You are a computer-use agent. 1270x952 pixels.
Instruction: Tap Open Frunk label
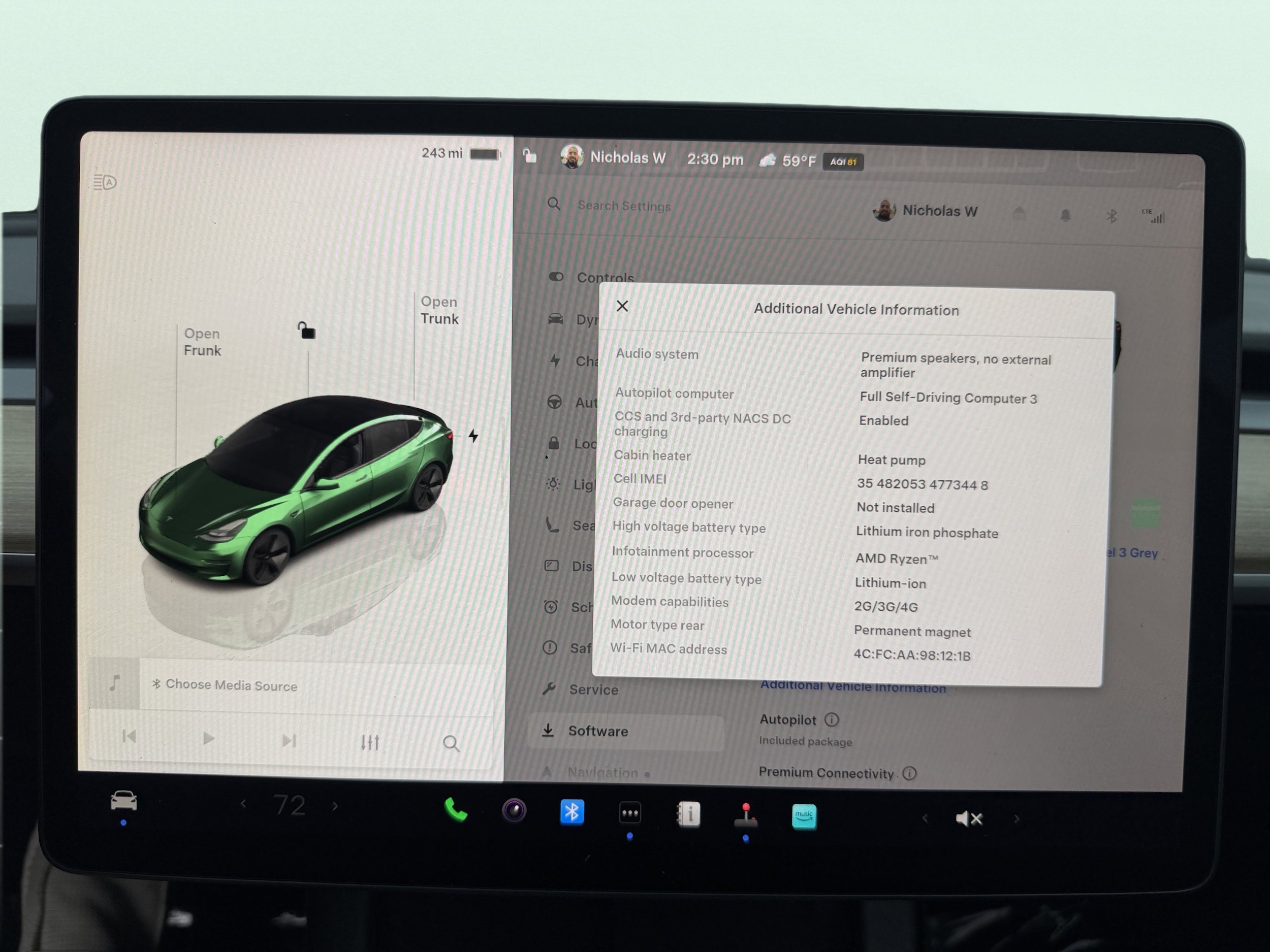coord(202,342)
